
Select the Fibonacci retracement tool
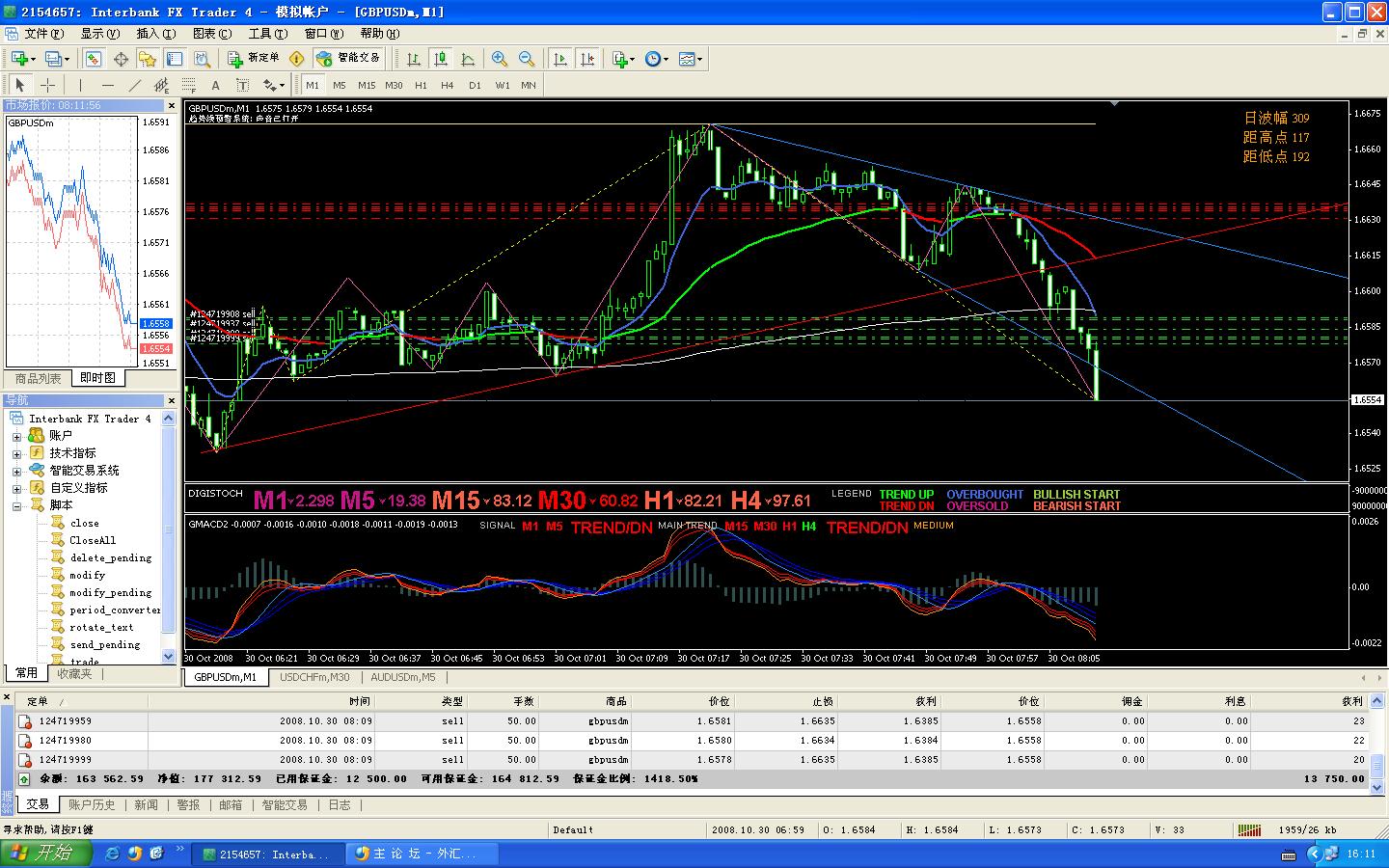(x=188, y=85)
